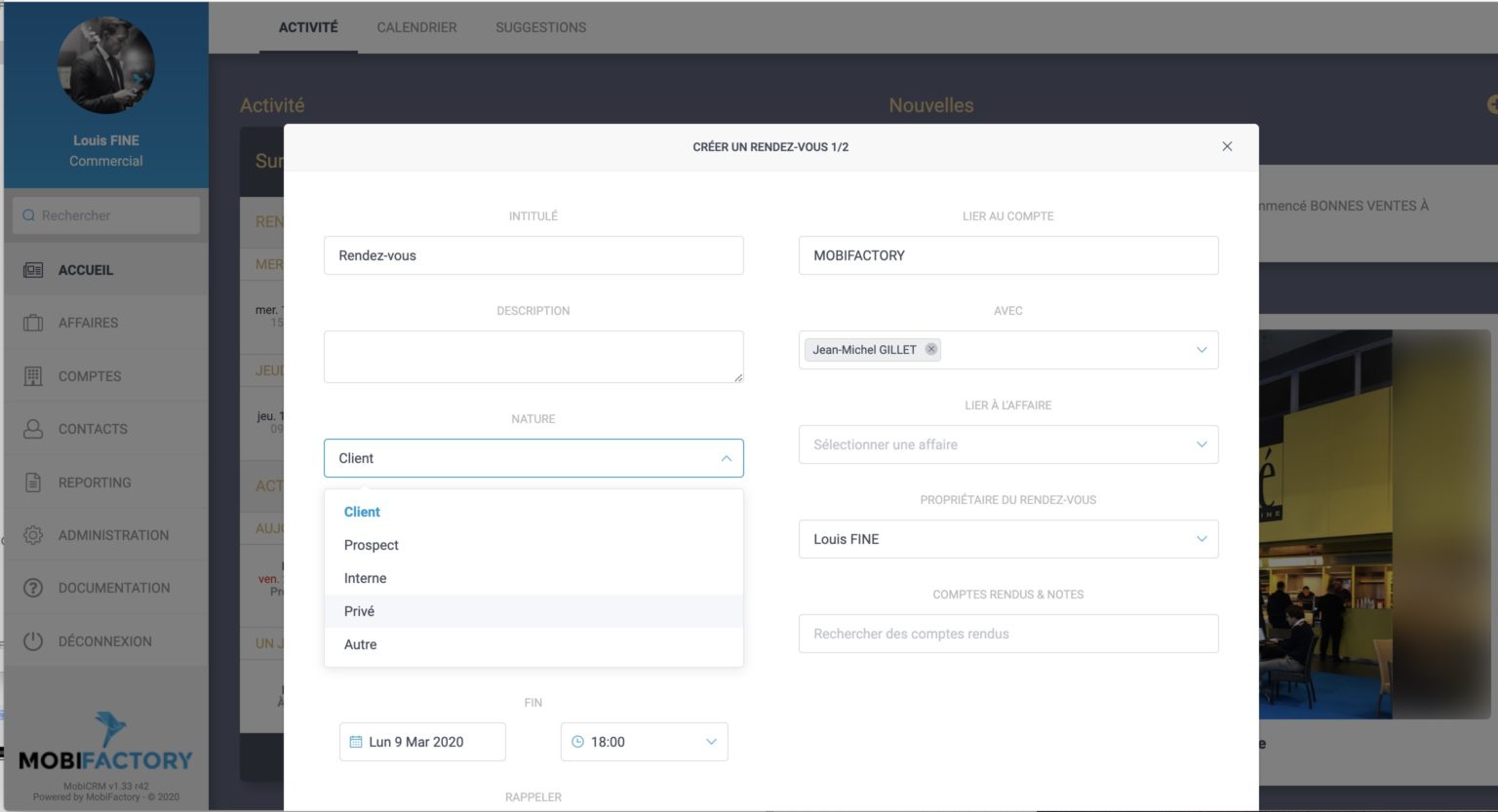Image resolution: width=1498 pixels, height=812 pixels.
Task: Click the Déconnexion power icon
Action: 31,640
